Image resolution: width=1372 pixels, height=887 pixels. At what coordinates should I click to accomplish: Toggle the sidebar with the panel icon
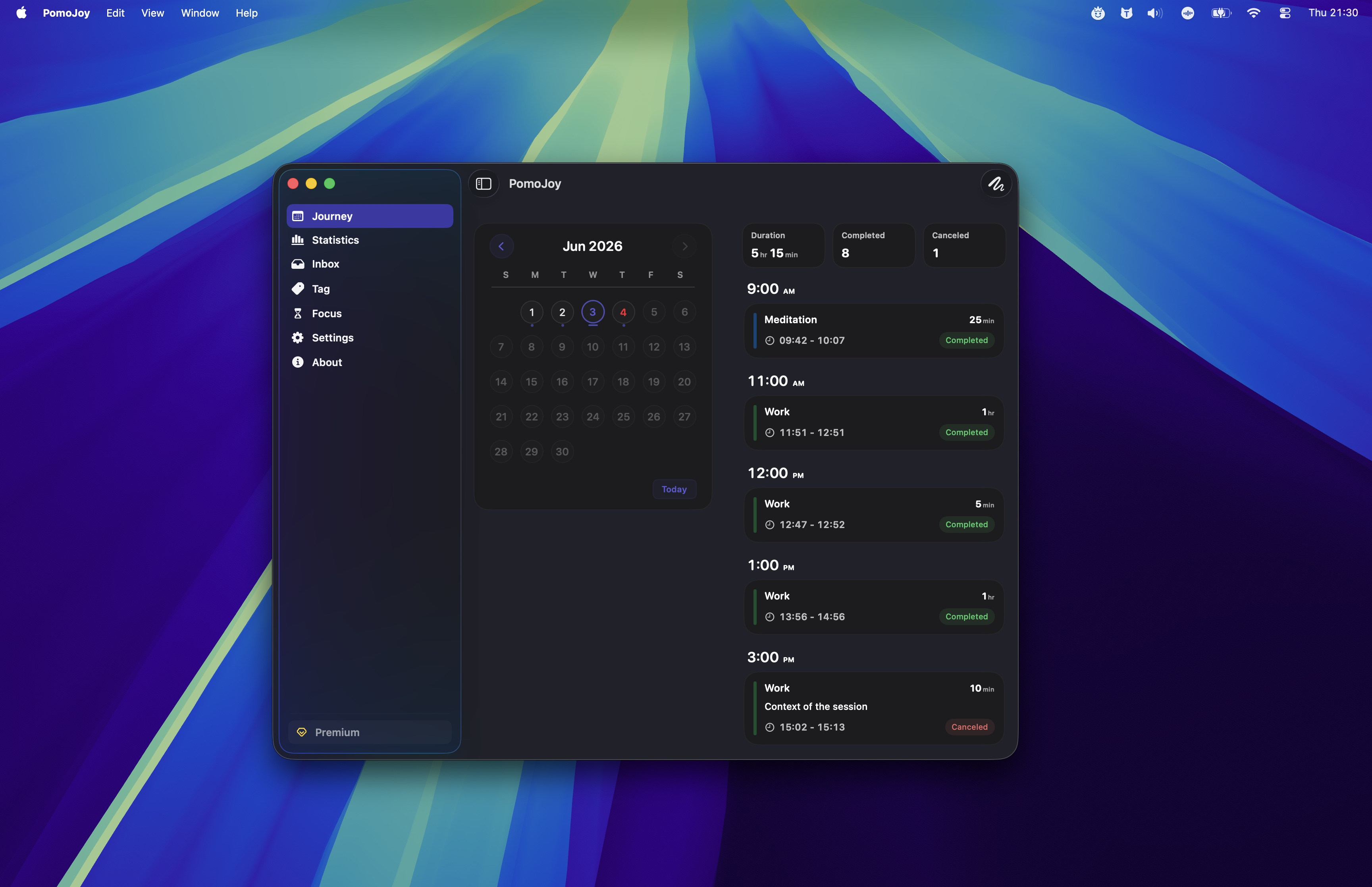(484, 184)
